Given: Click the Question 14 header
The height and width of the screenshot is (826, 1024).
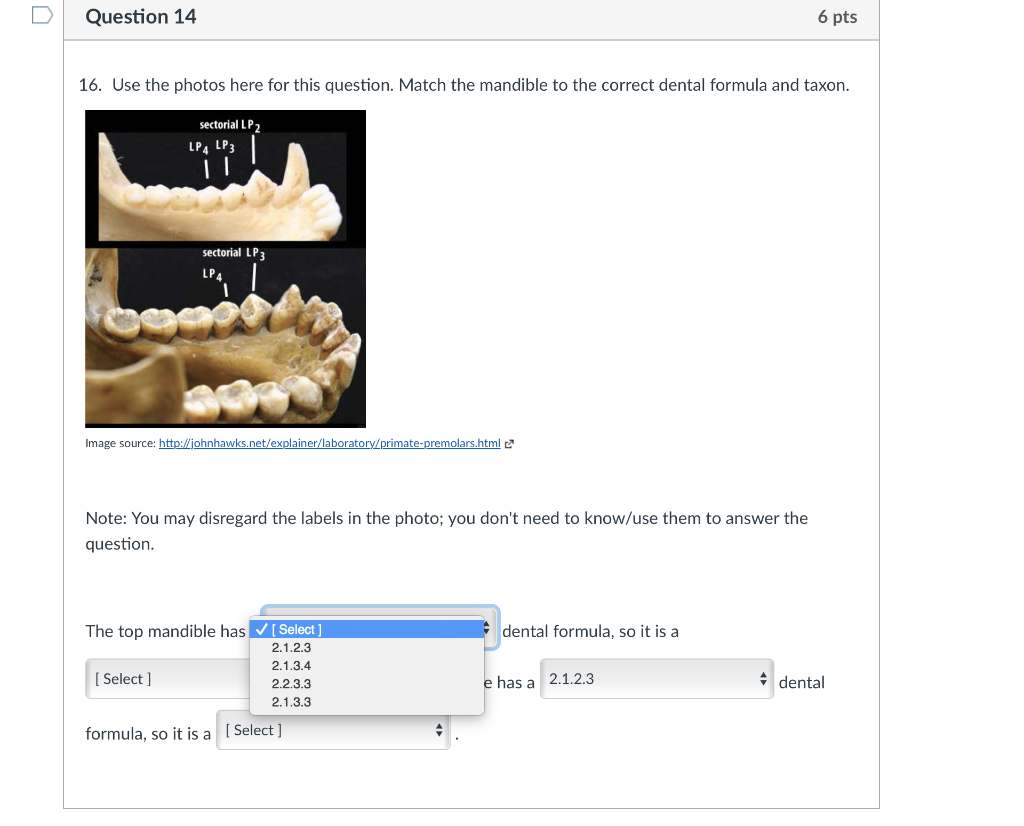Looking at the screenshot, I should click(x=140, y=16).
